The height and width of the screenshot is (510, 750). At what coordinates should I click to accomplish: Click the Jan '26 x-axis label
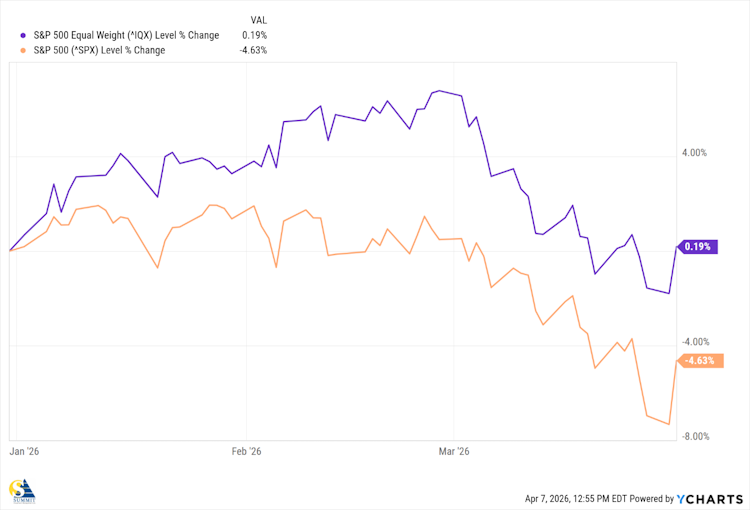pyautogui.click(x=24, y=452)
